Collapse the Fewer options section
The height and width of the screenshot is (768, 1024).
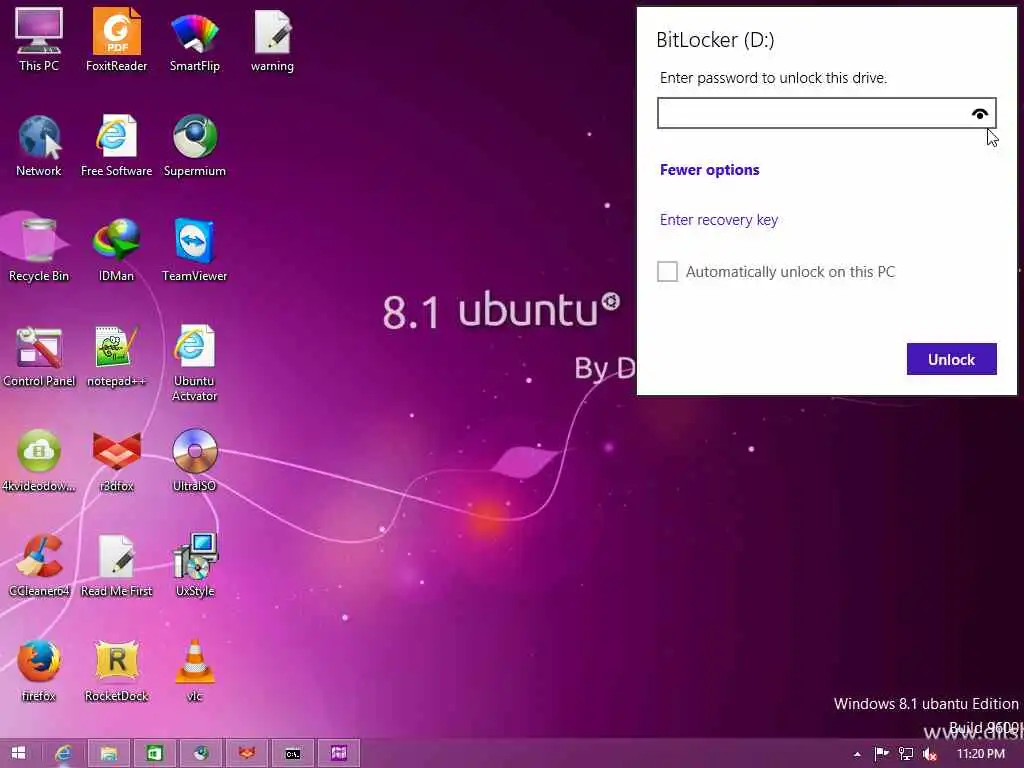(x=709, y=170)
